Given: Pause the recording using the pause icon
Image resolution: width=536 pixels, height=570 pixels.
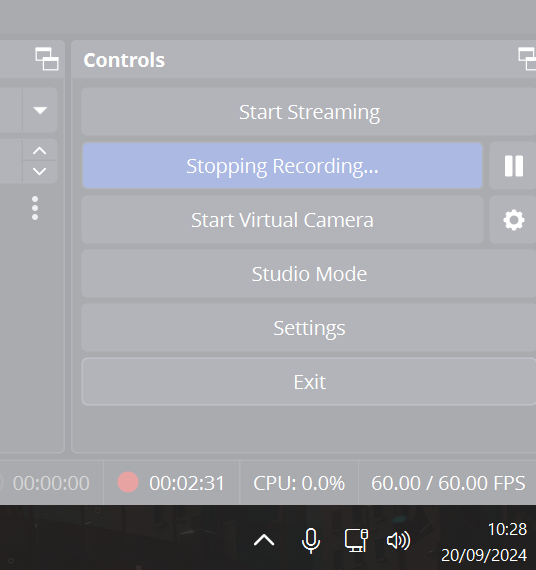Looking at the screenshot, I should point(513,166).
